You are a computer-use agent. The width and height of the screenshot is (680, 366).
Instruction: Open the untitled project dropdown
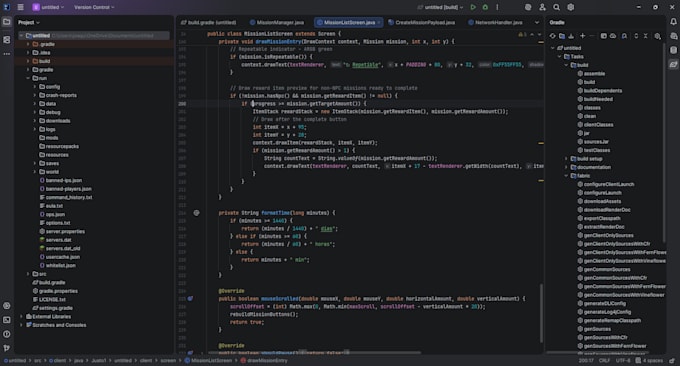(x=48, y=7)
